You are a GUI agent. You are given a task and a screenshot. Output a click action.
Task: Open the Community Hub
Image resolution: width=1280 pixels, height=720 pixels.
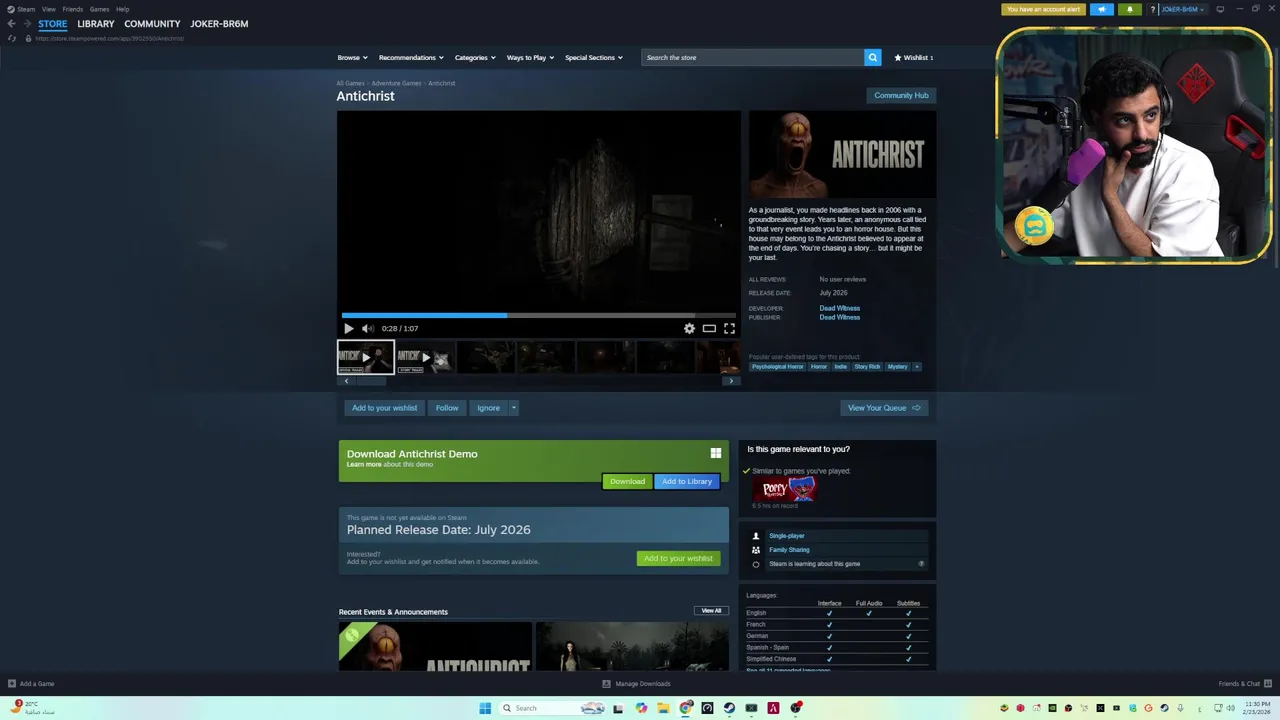click(901, 96)
